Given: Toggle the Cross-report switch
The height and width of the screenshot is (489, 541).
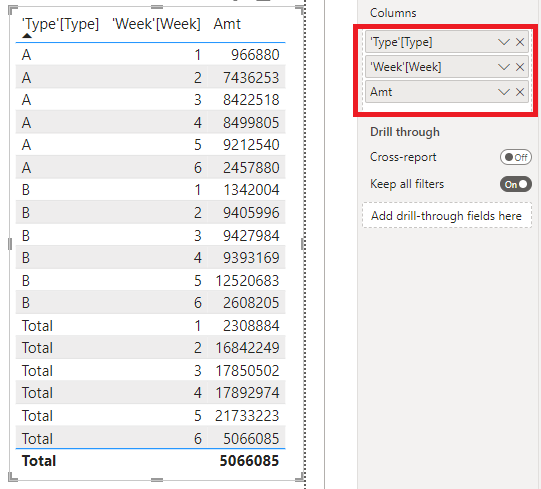Looking at the screenshot, I should 515,157.
